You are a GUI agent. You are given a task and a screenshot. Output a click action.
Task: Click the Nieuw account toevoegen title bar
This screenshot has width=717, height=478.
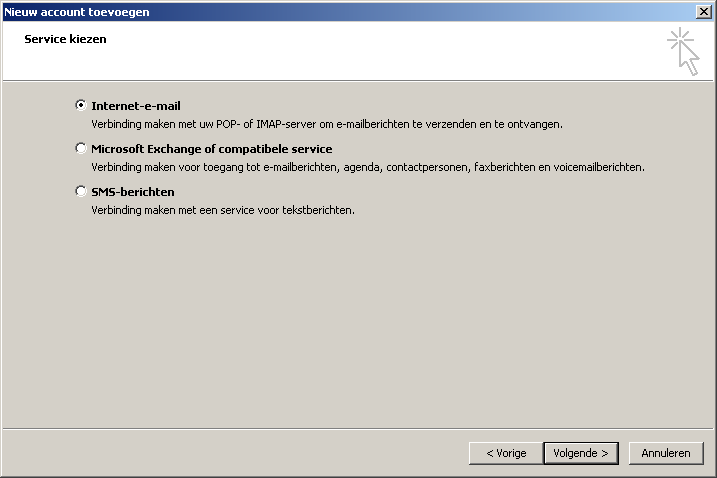tap(300, 10)
